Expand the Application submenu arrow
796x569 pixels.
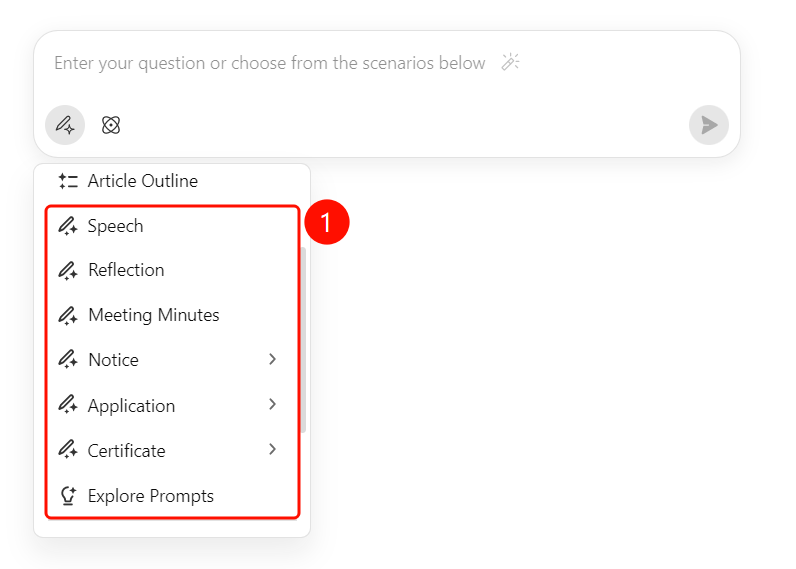pos(273,404)
